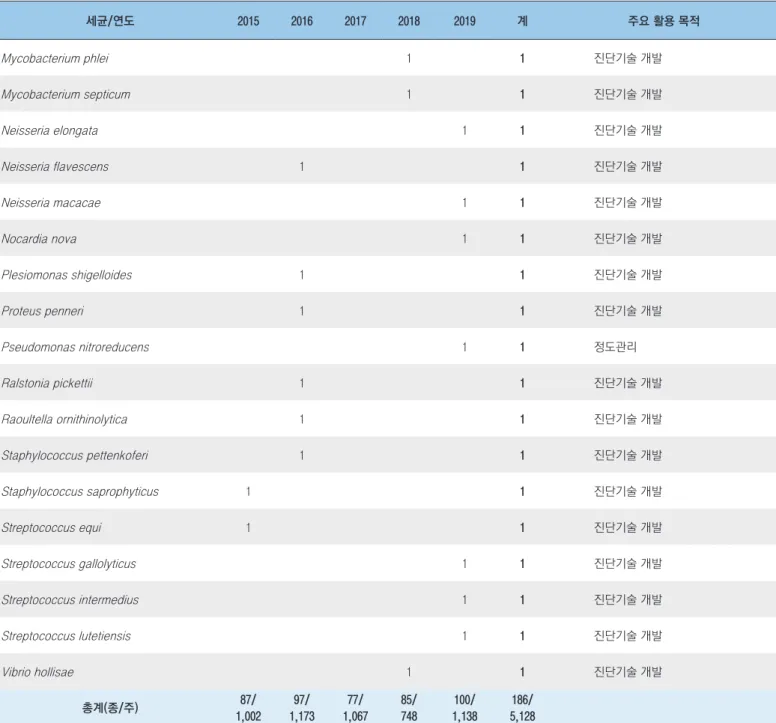
Task: Click 진단기술 개발 in Proteus penneri row
Action: point(628,311)
